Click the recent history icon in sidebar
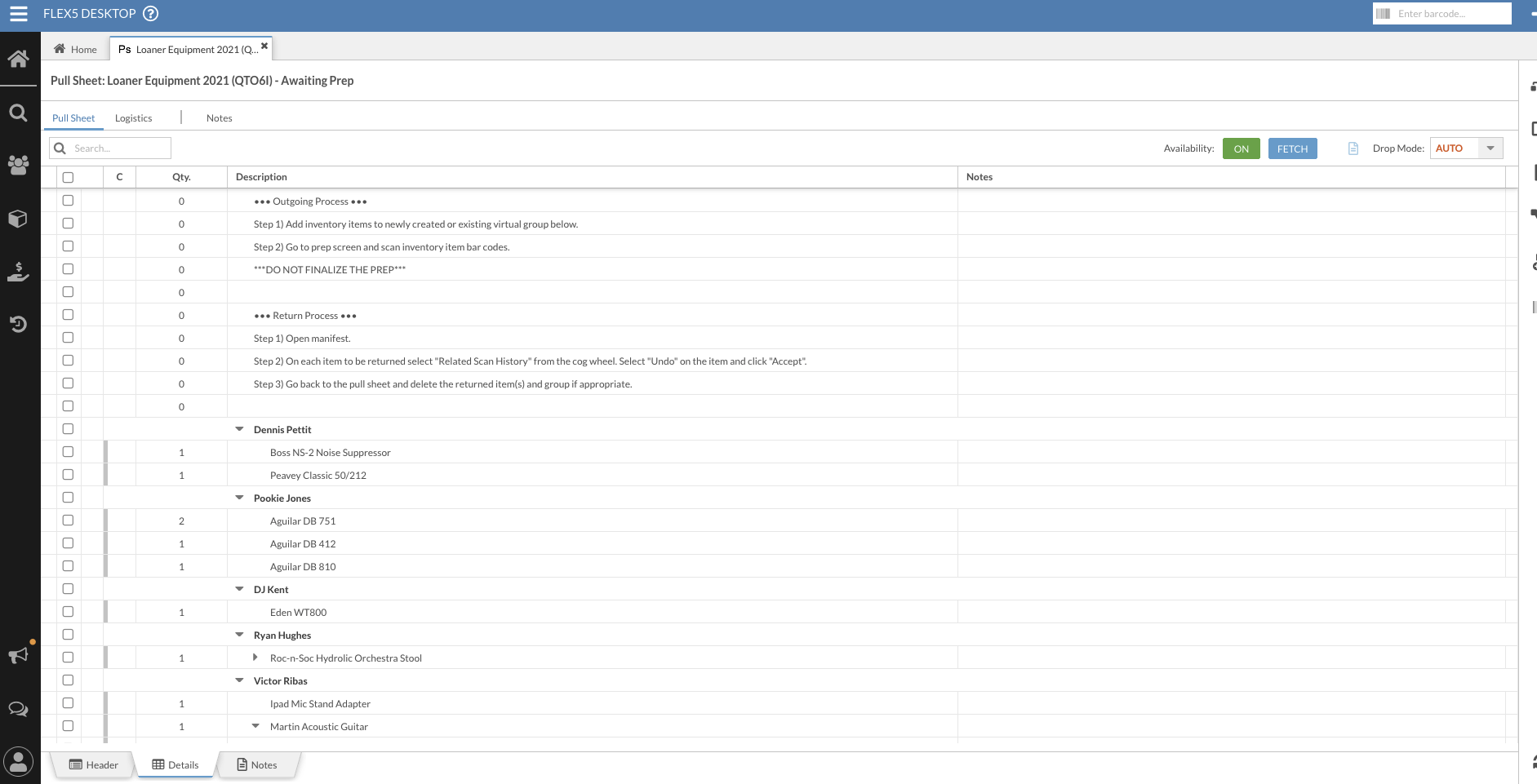 tap(18, 324)
